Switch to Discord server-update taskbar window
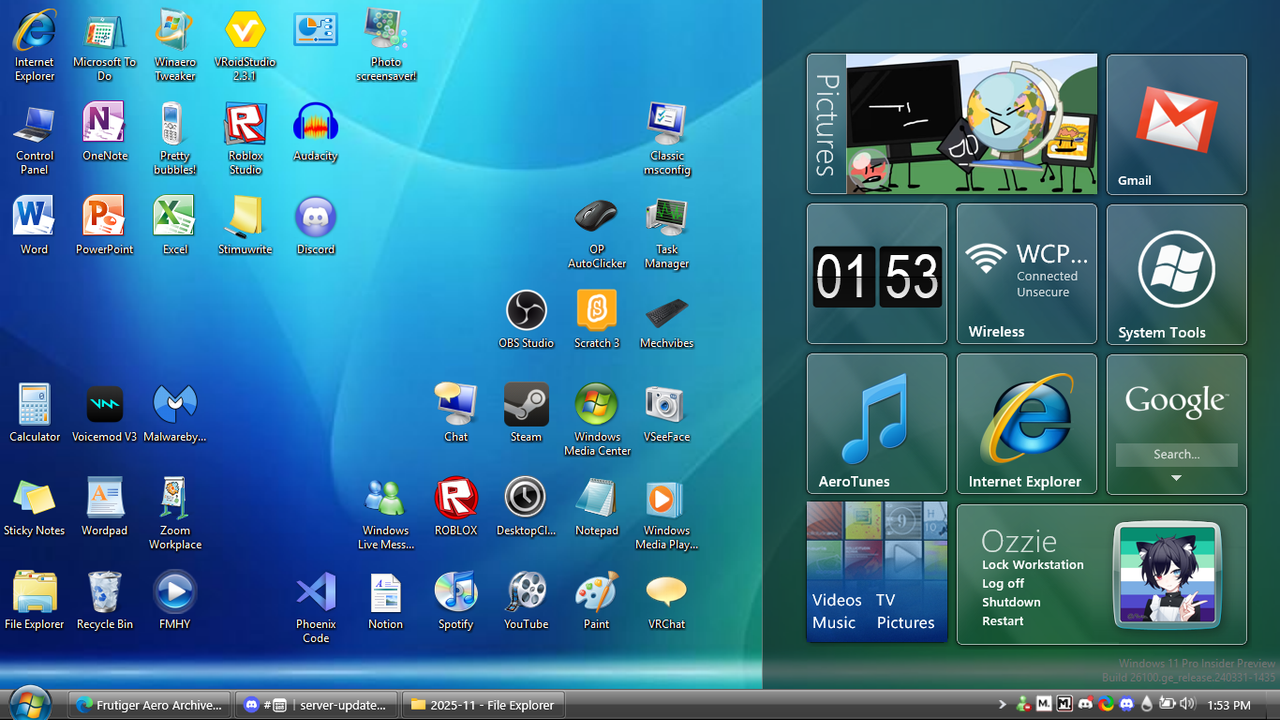The width and height of the screenshot is (1280, 720). coord(316,705)
